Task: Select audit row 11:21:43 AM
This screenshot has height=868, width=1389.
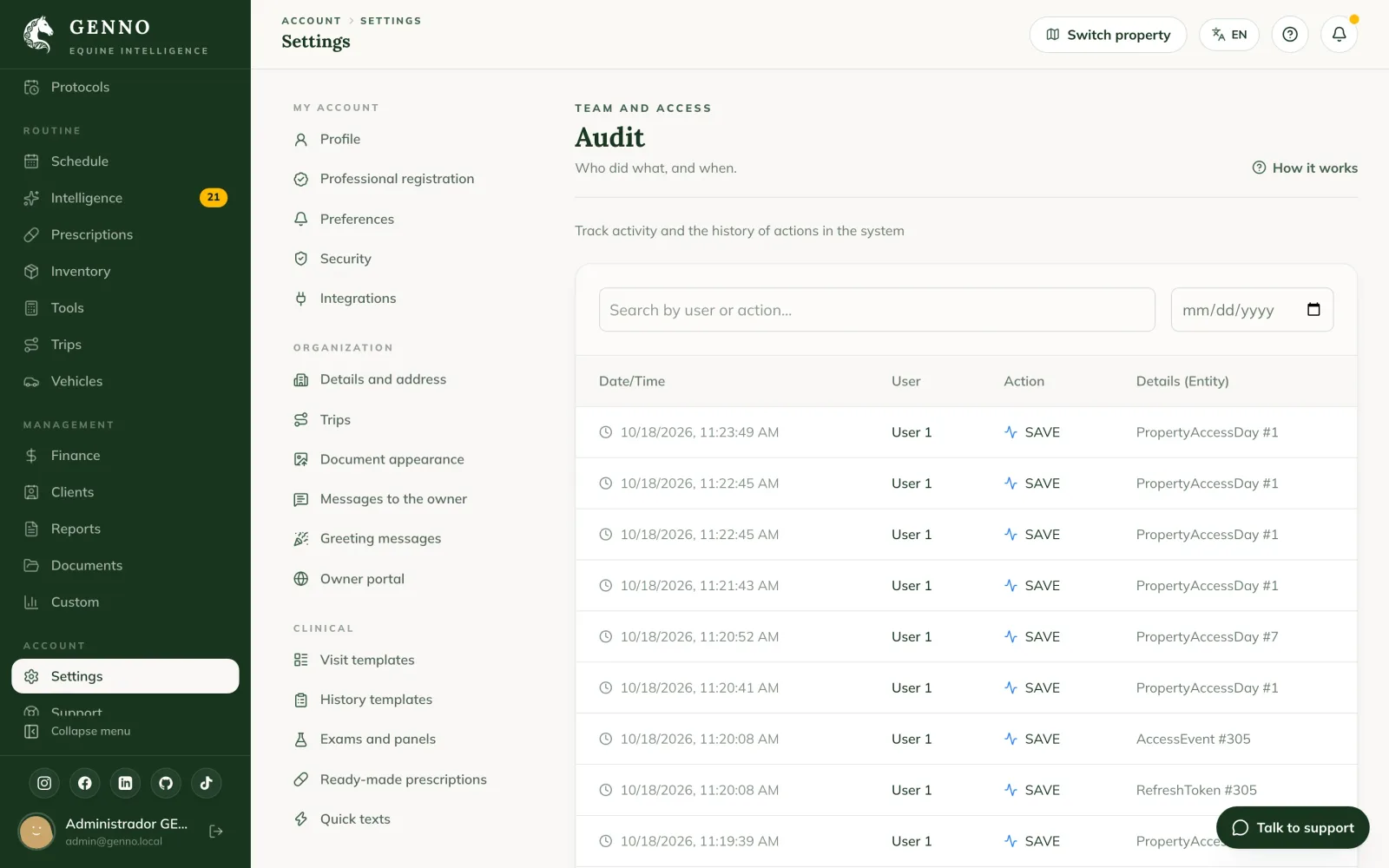Action: click(966, 586)
